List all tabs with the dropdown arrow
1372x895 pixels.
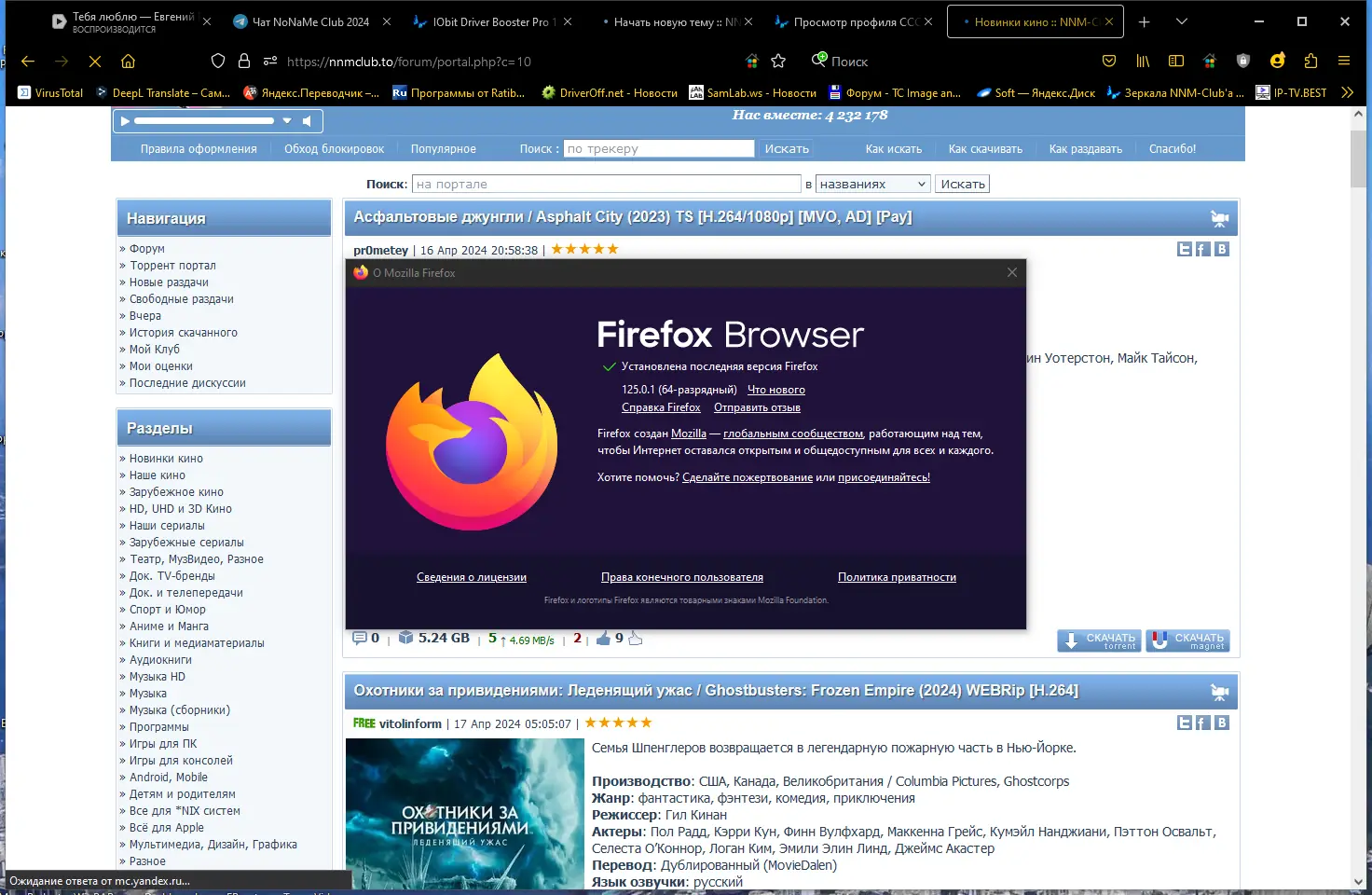pyautogui.click(x=1182, y=21)
